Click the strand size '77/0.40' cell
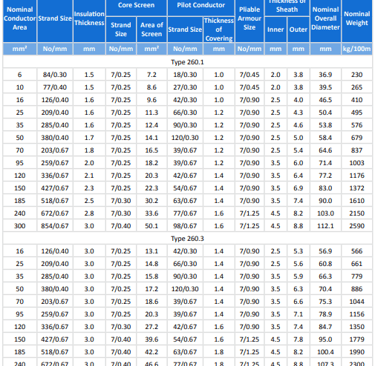Viewport: 375px width, 366px height. click(x=55, y=88)
